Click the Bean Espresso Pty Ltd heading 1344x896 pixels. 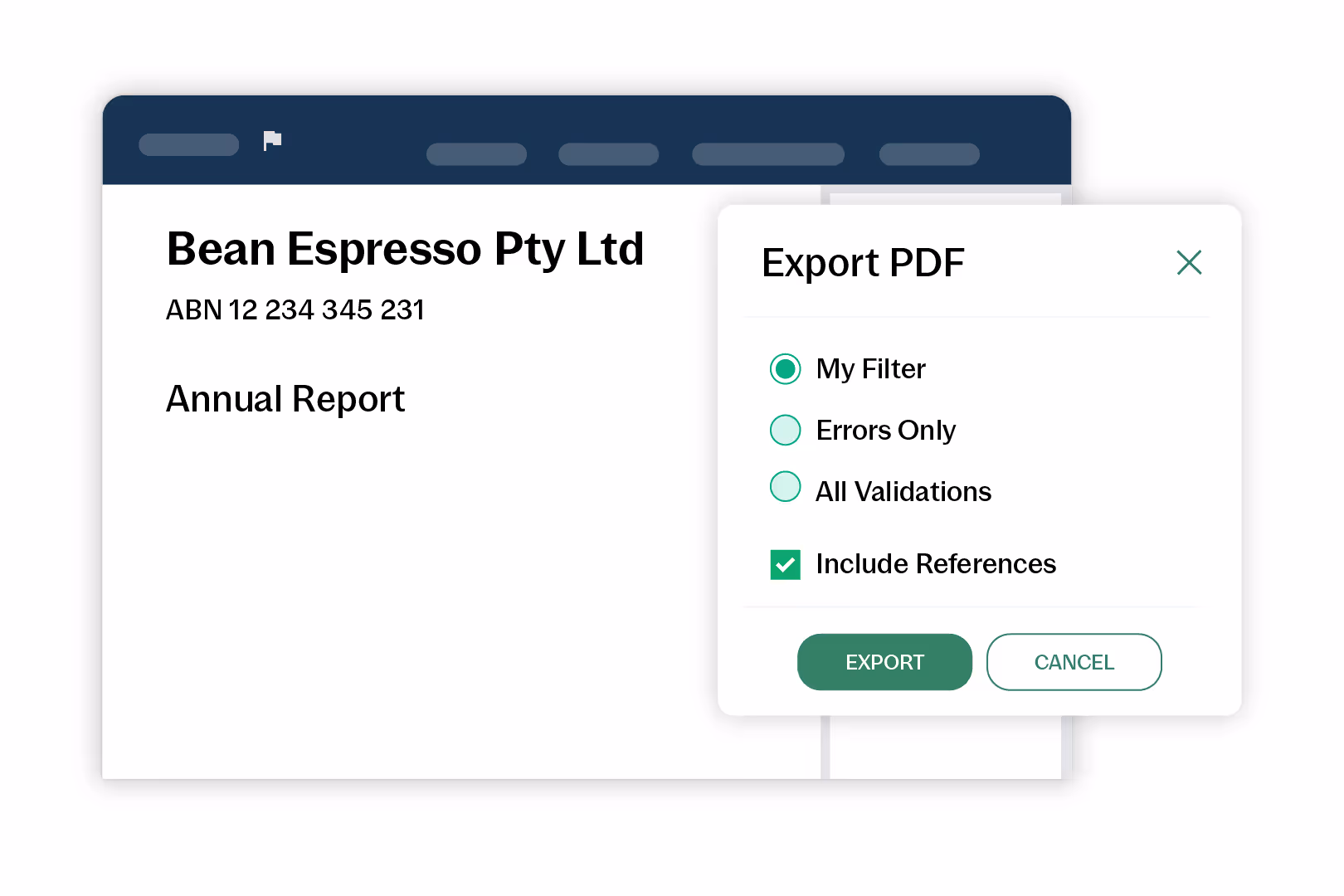point(405,249)
